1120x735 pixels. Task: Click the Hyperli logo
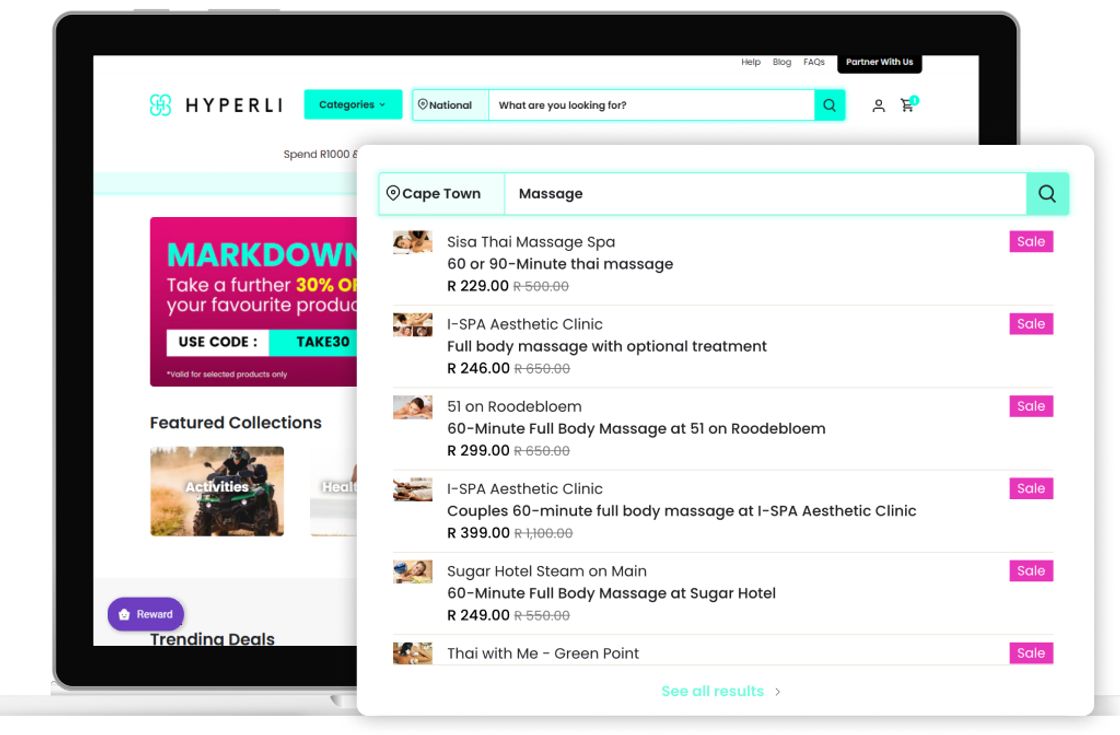coord(216,105)
